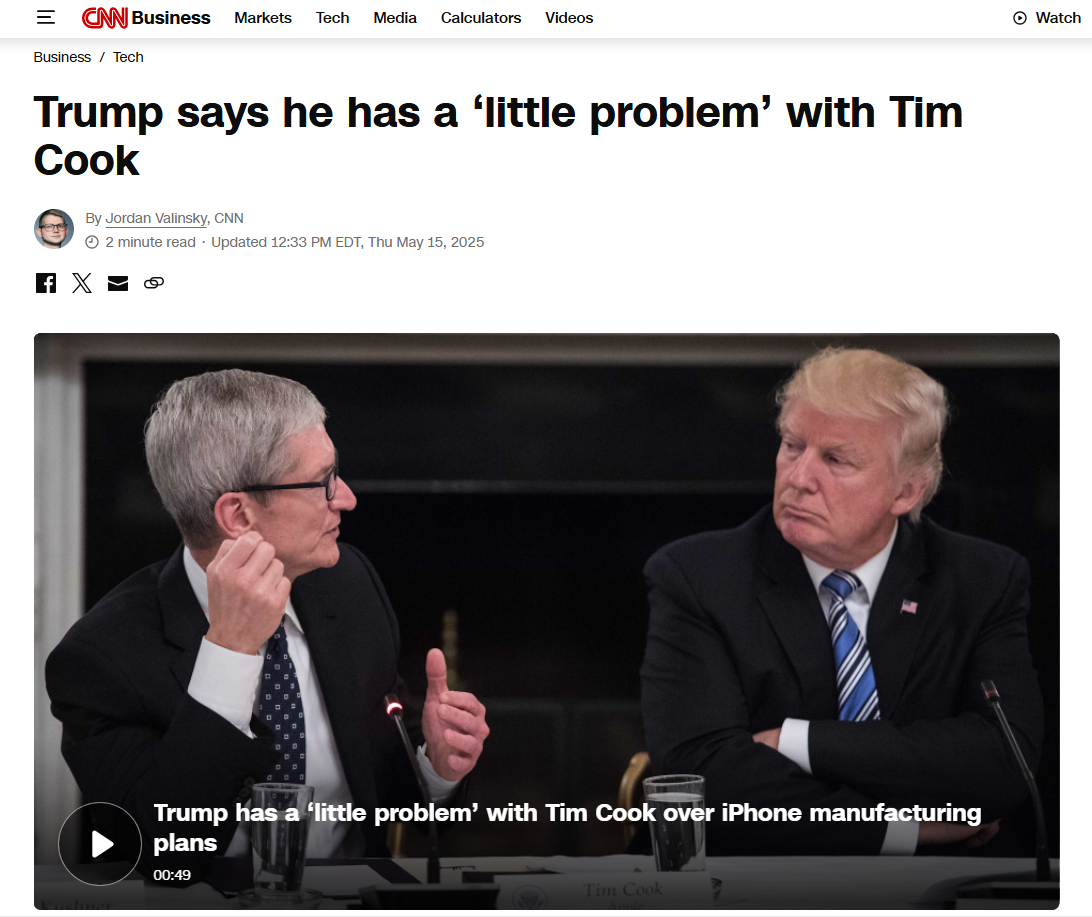Click the Business label beside CNN logo
This screenshot has height=917, width=1092.
pyautogui.click(x=171, y=18)
